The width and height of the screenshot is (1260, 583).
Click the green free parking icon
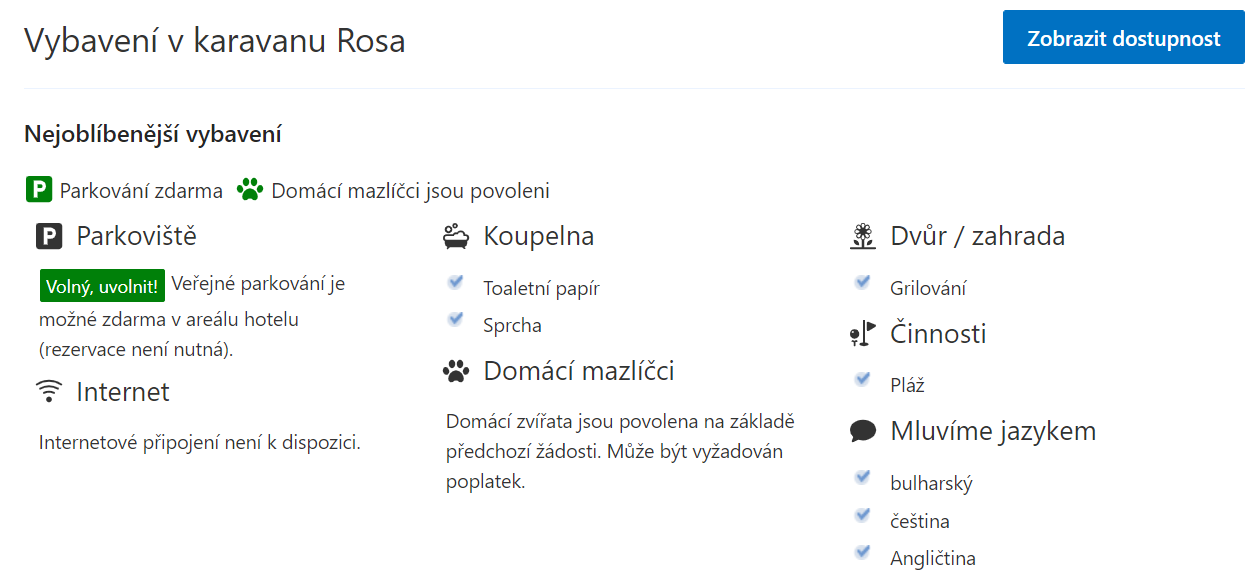click(38, 190)
